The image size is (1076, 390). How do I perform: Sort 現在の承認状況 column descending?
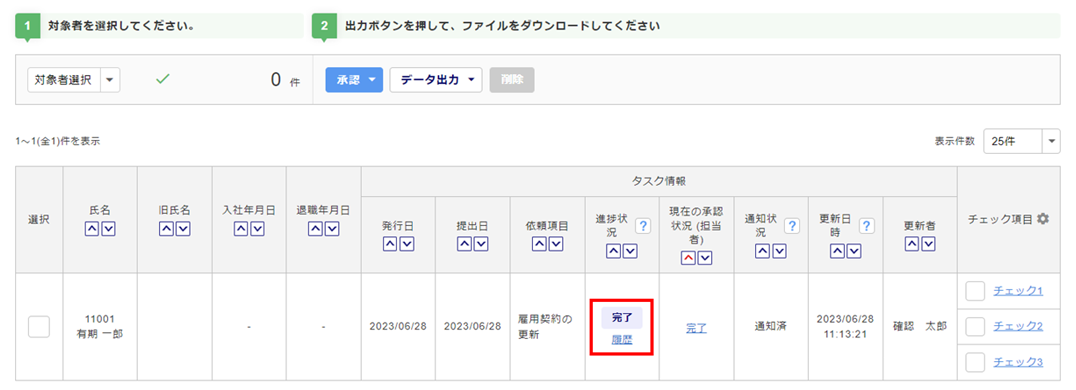(x=704, y=257)
